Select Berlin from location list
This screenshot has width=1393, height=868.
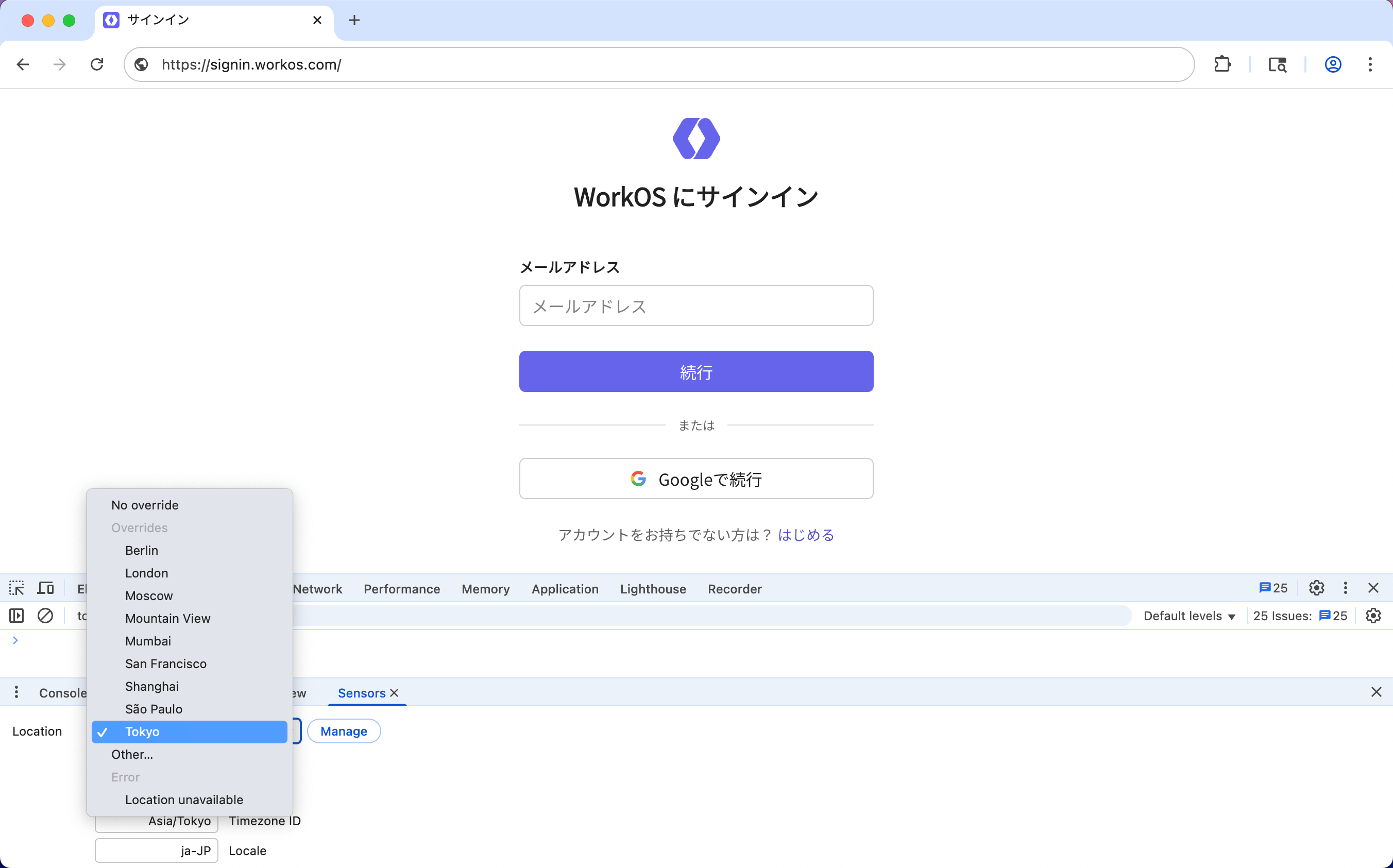(x=141, y=550)
